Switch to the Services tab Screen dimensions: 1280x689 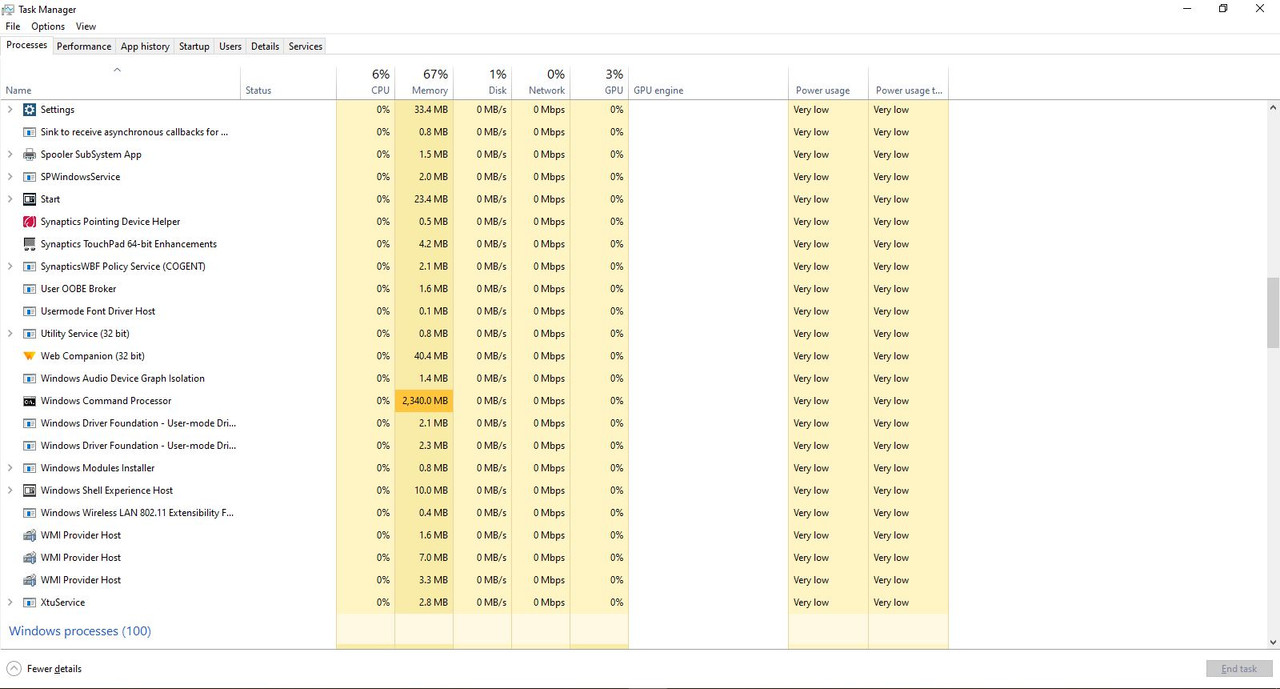click(x=305, y=46)
